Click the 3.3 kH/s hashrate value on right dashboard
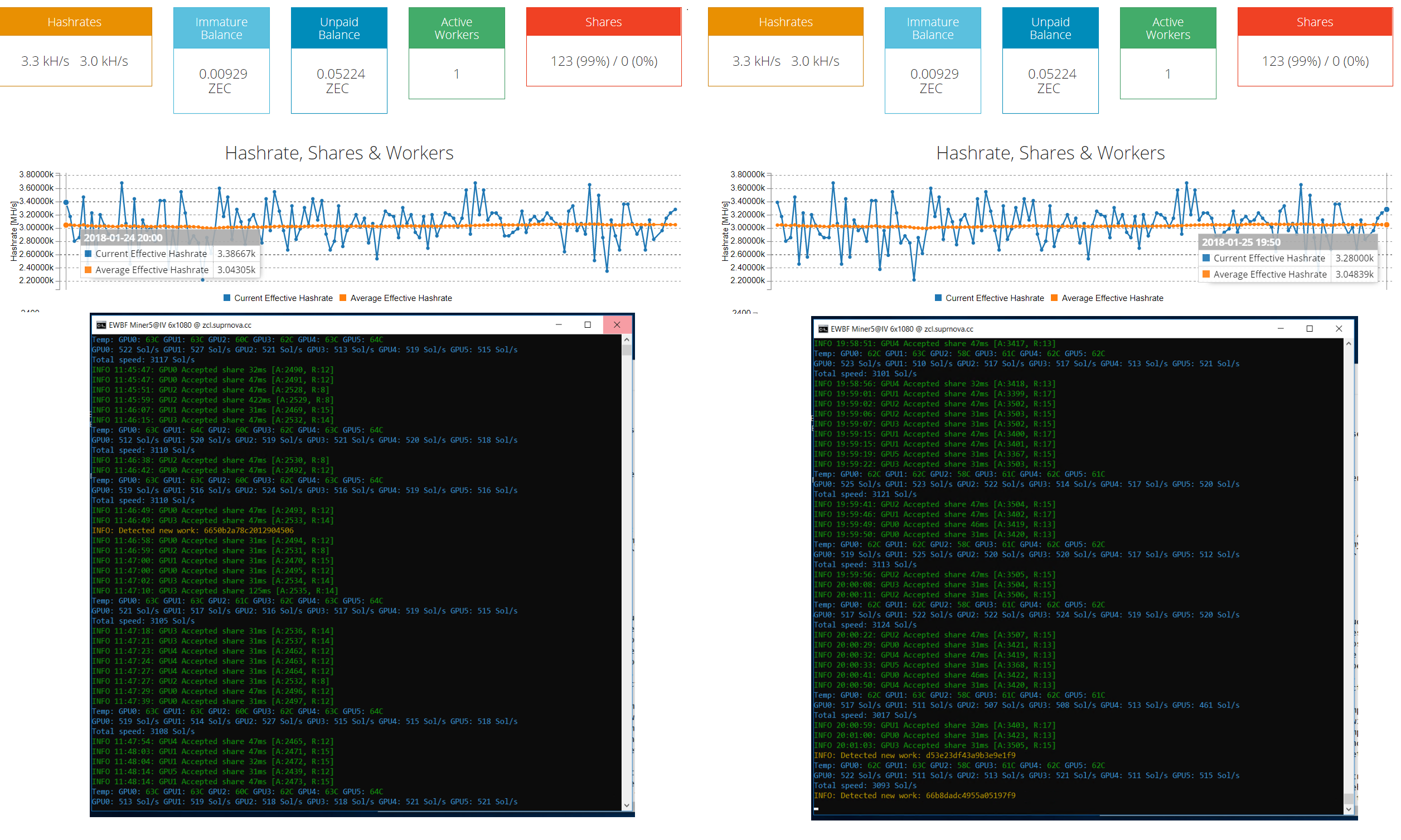1401x840 pixels. [x=757, y=61]
